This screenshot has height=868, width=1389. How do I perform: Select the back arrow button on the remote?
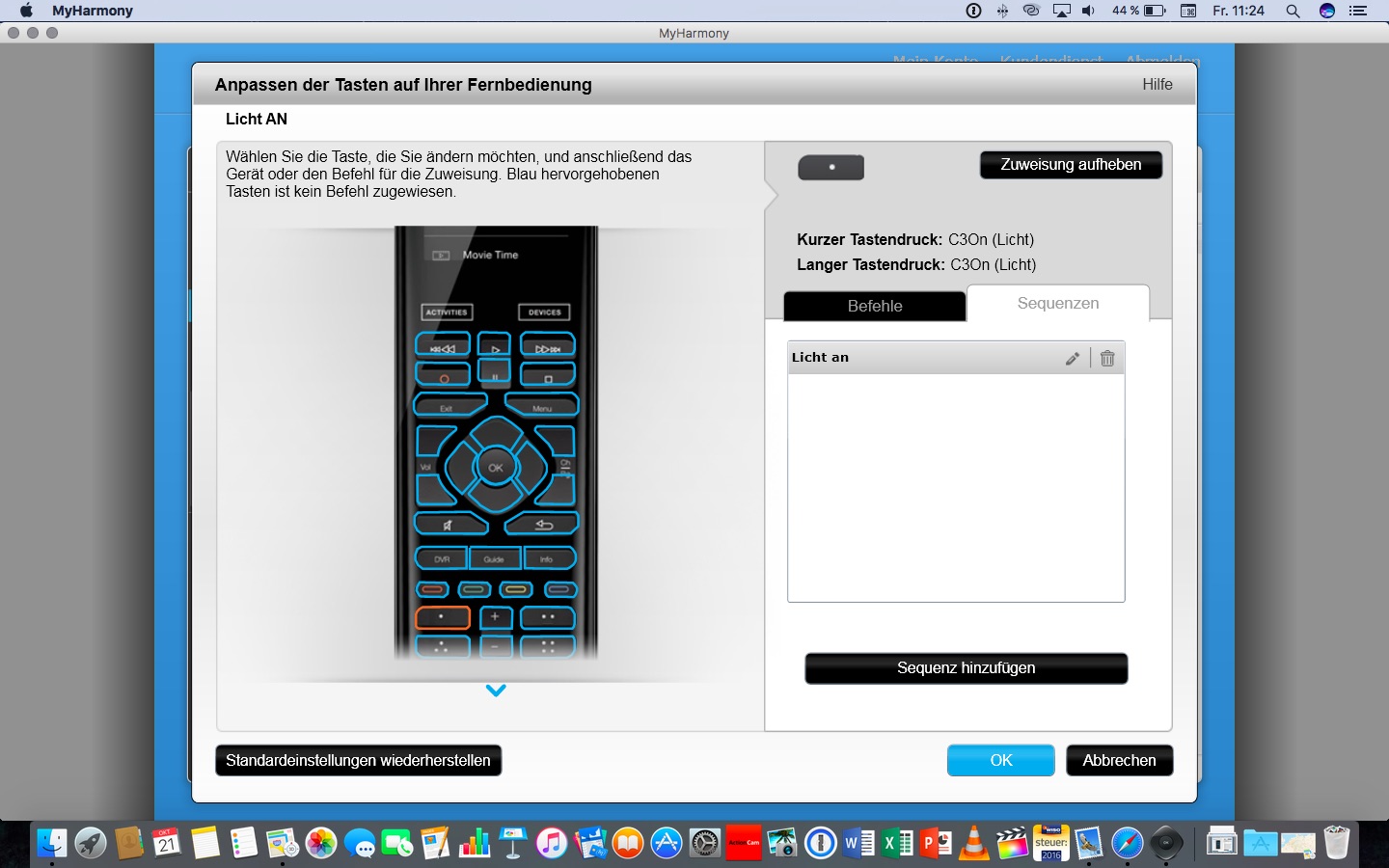pyautogui.click(x=542, y=524)
